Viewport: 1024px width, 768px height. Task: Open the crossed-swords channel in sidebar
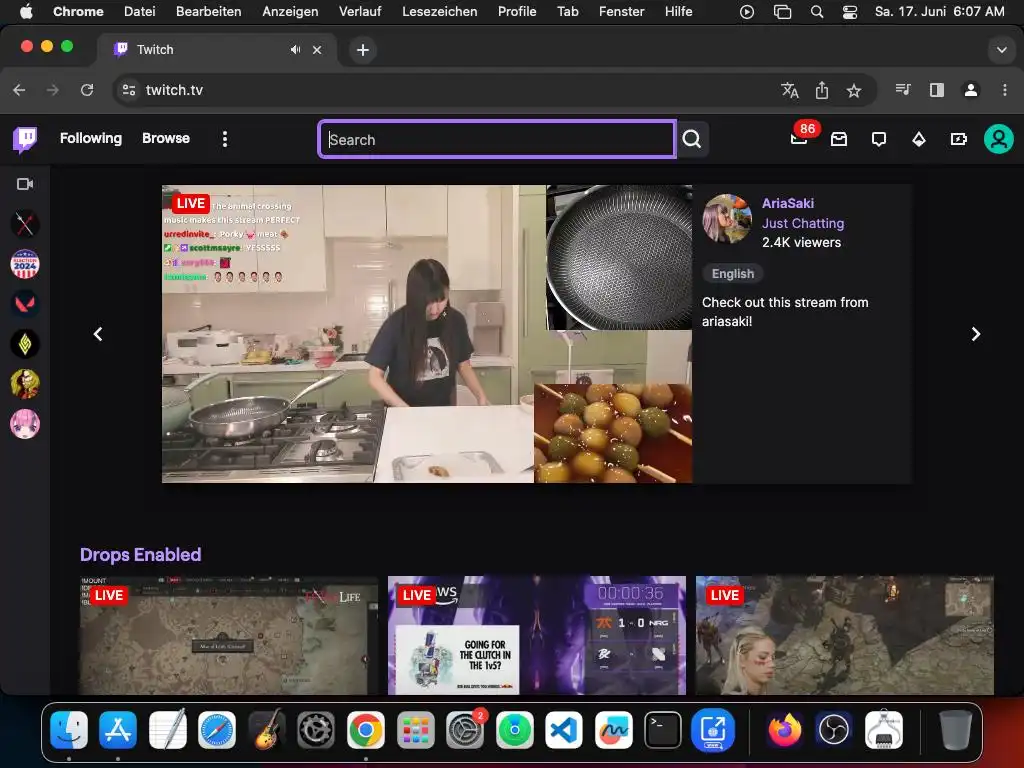click(25, 224)
